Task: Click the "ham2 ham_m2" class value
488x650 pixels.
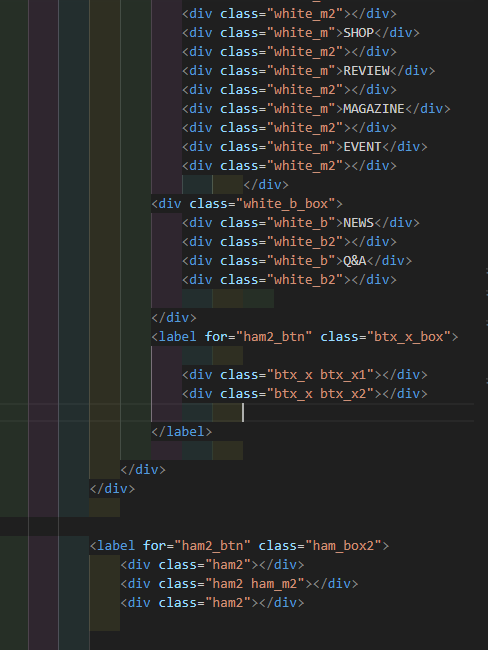Action: point(255,584)
